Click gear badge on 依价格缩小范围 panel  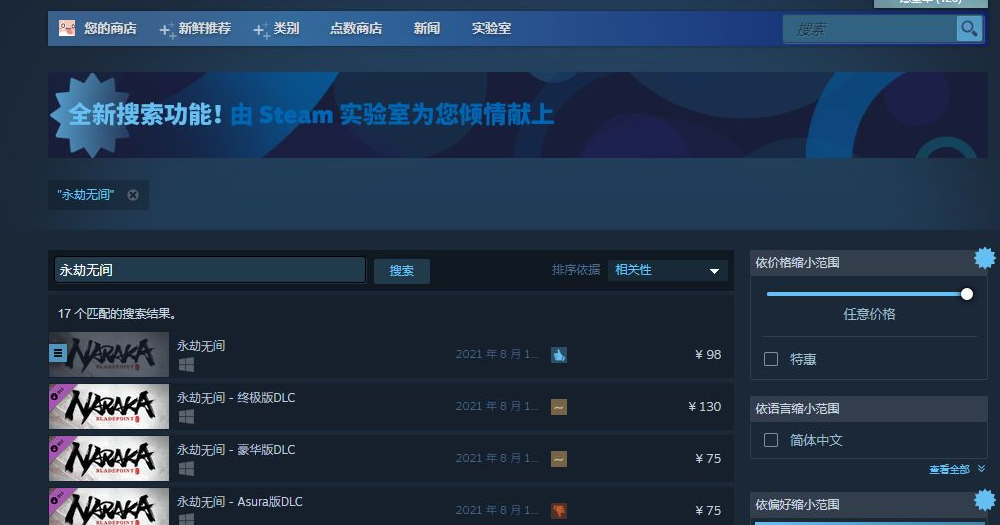pyautogui.click(x=985, y=258)
